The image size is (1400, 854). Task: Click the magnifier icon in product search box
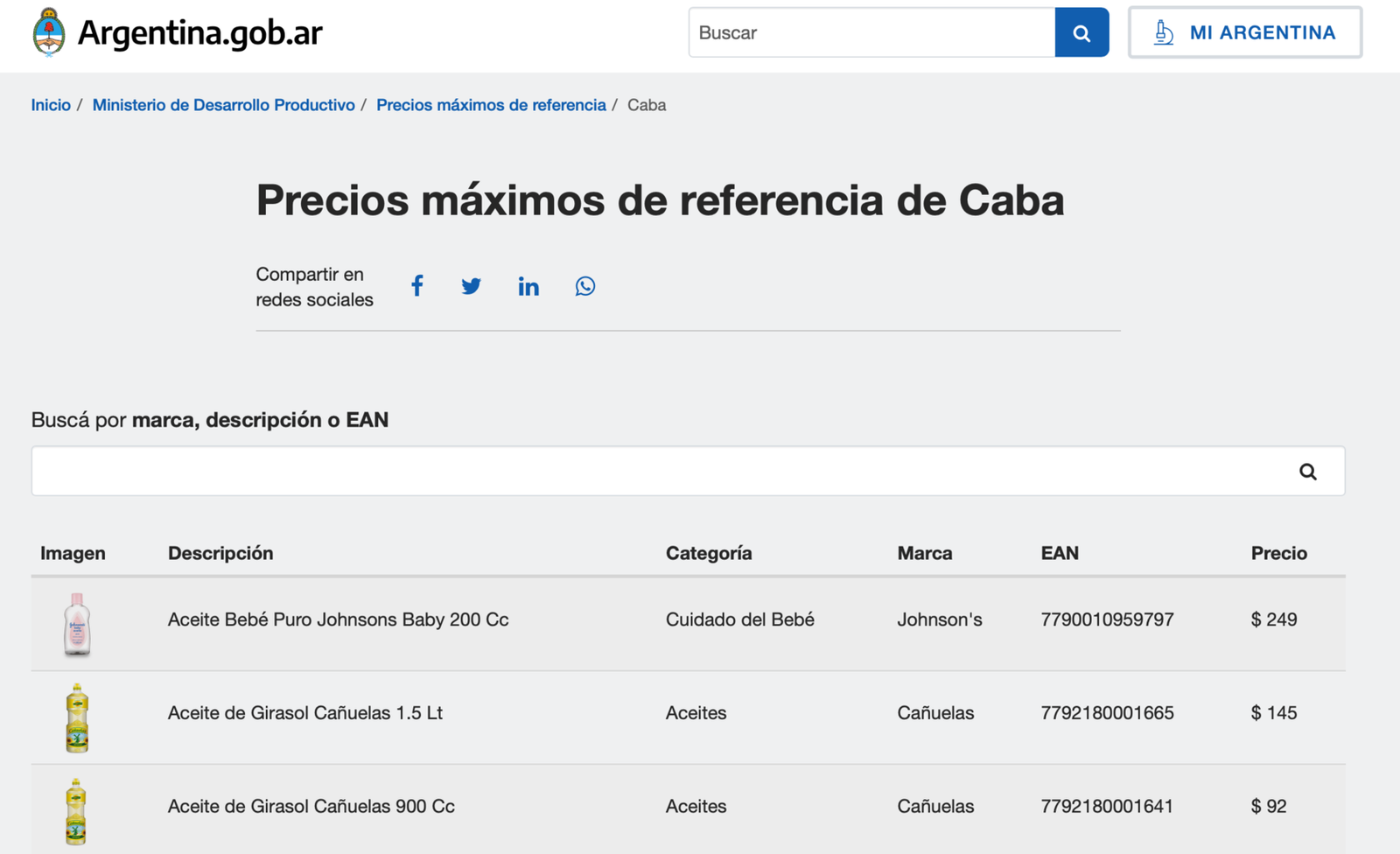pyautogui.click(x=1308, y=472)
